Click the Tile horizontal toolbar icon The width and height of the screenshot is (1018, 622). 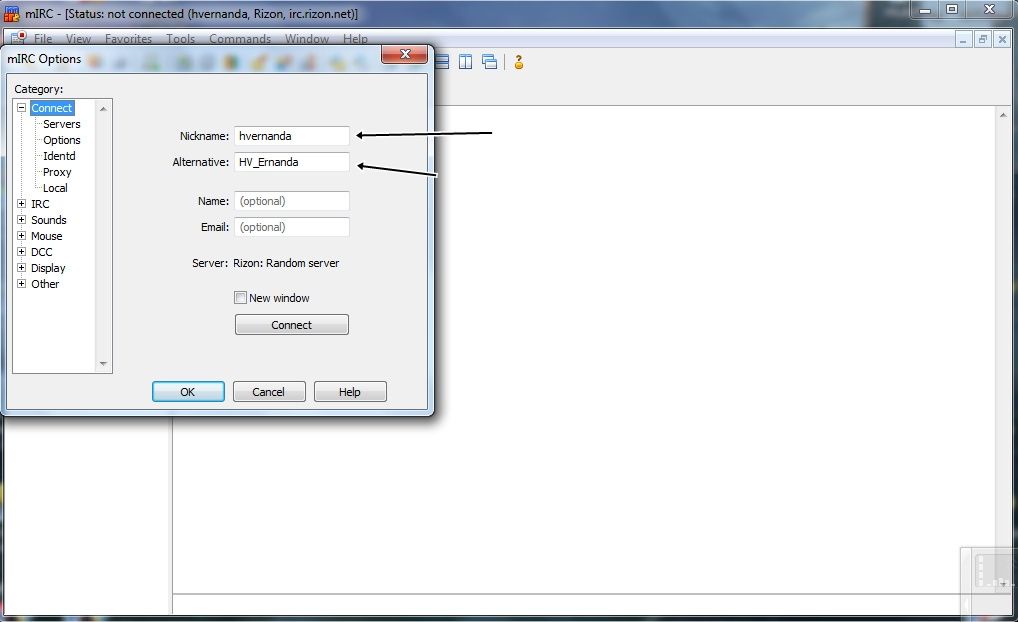pyautogui.click(x=442, y=62)
